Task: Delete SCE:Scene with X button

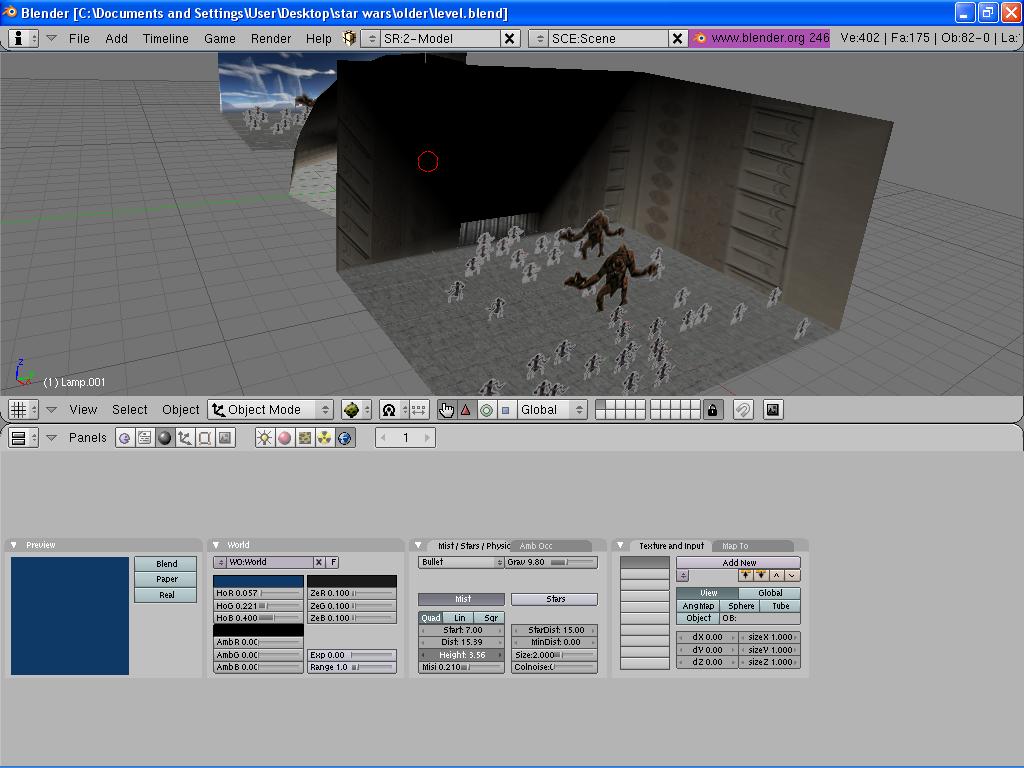Action: (678, 39)
